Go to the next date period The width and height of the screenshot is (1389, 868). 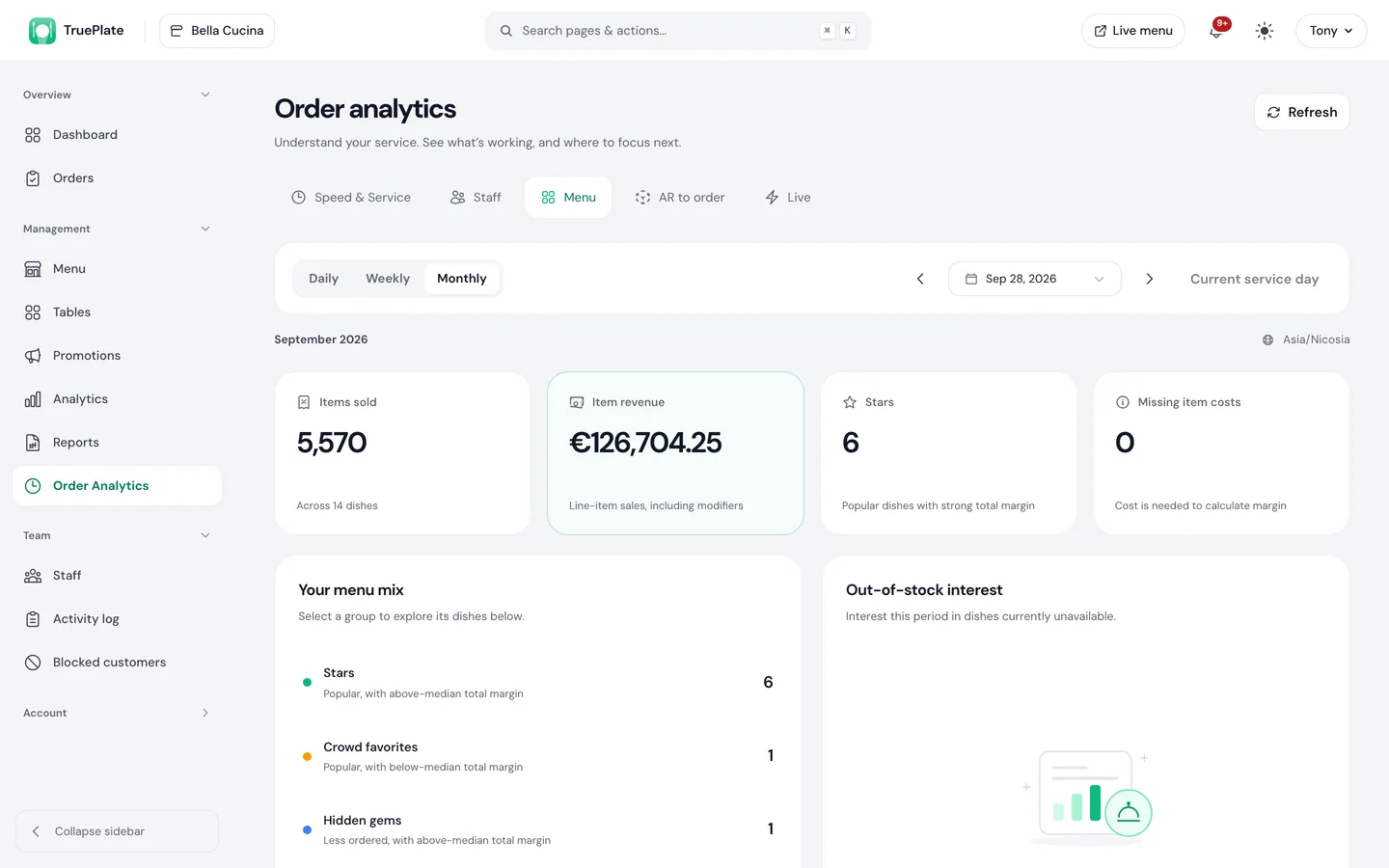1149,279
